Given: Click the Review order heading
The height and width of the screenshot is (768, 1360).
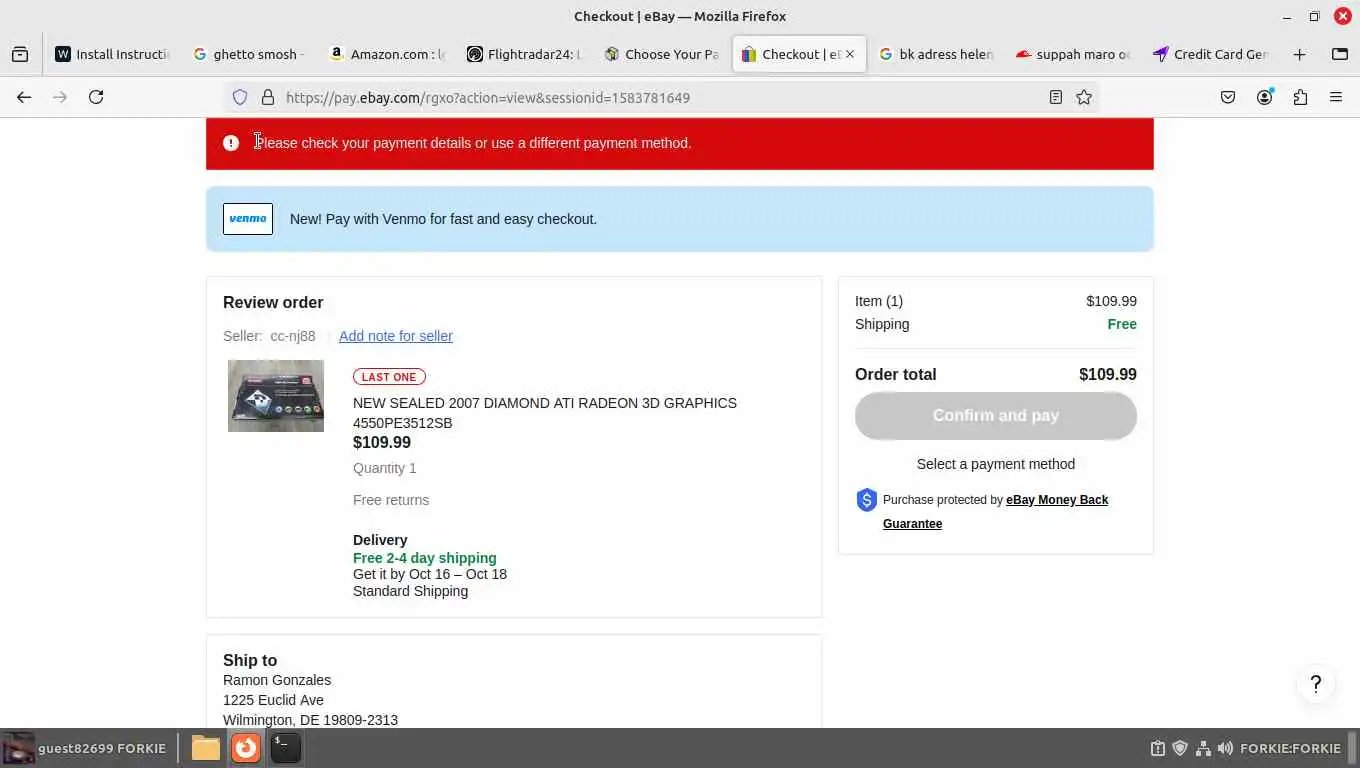Looking at the screenshot, I should 273,302.
